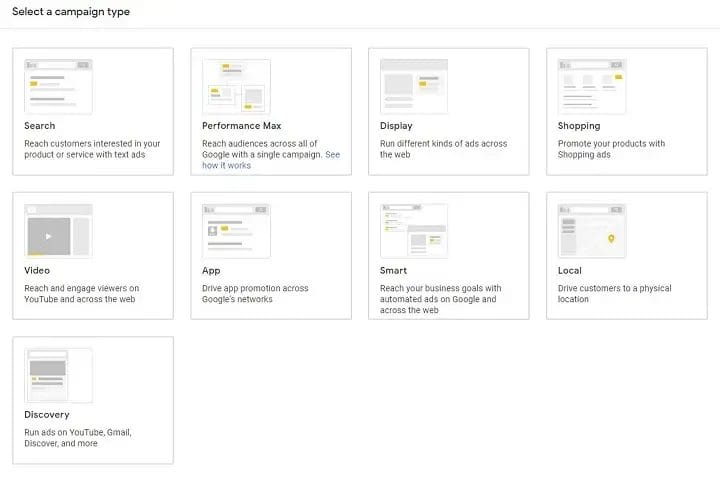Pick the App campaign title
The image size is (720, 481).
(x=211, y=271)
